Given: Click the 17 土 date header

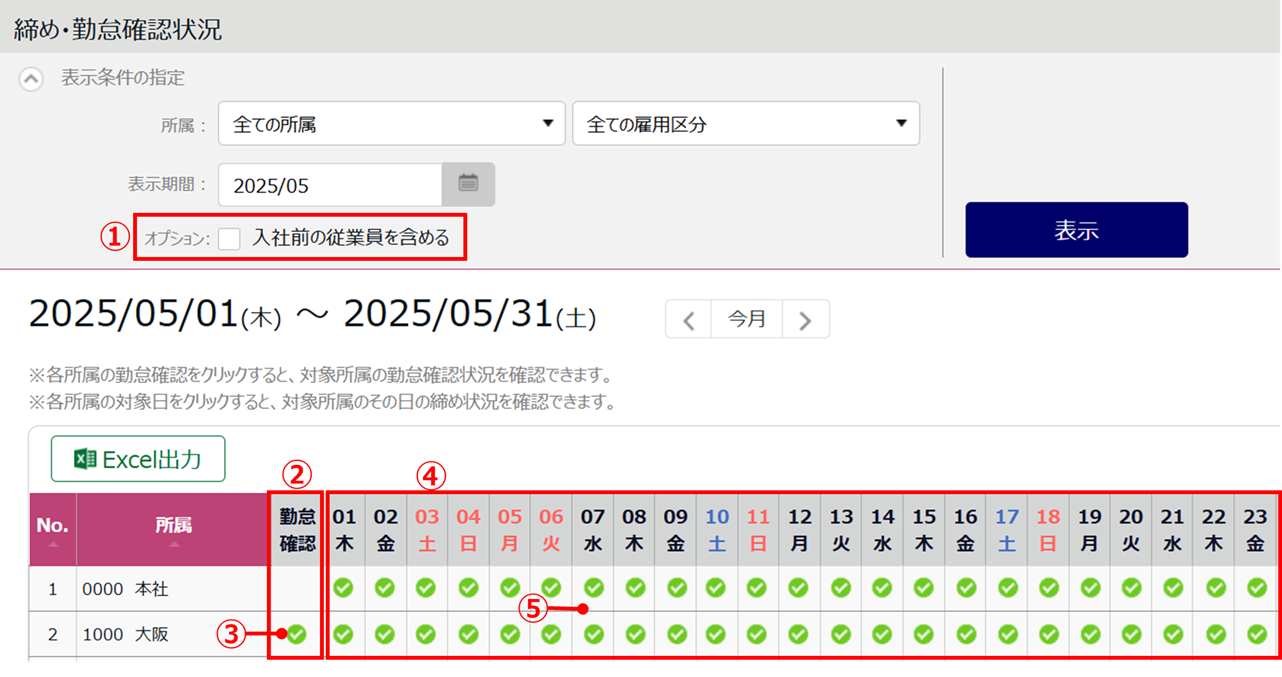Looking at the screenshot, I should pyautogui.click(x=1007, y=530).
